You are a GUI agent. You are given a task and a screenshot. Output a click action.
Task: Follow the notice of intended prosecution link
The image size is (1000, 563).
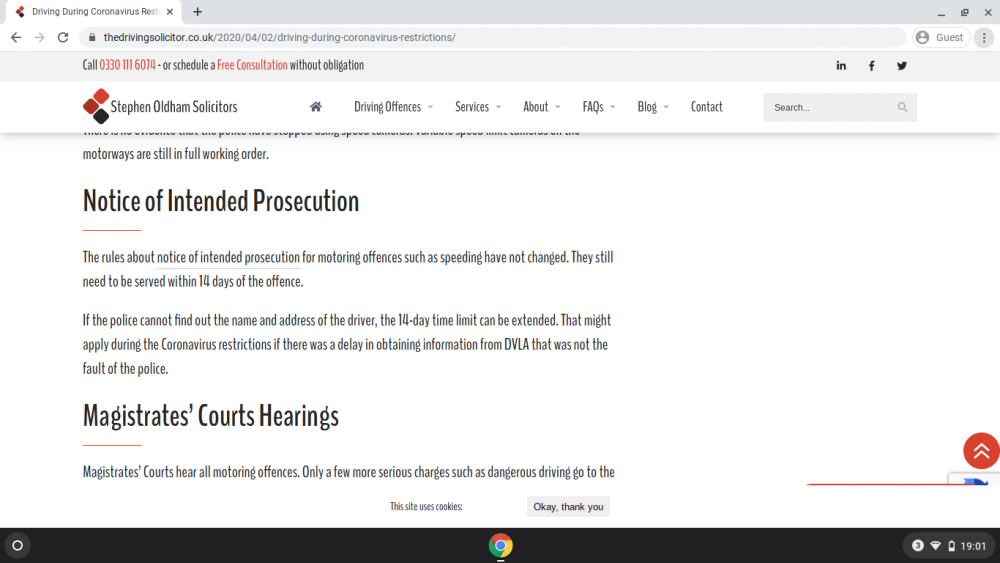228,258
